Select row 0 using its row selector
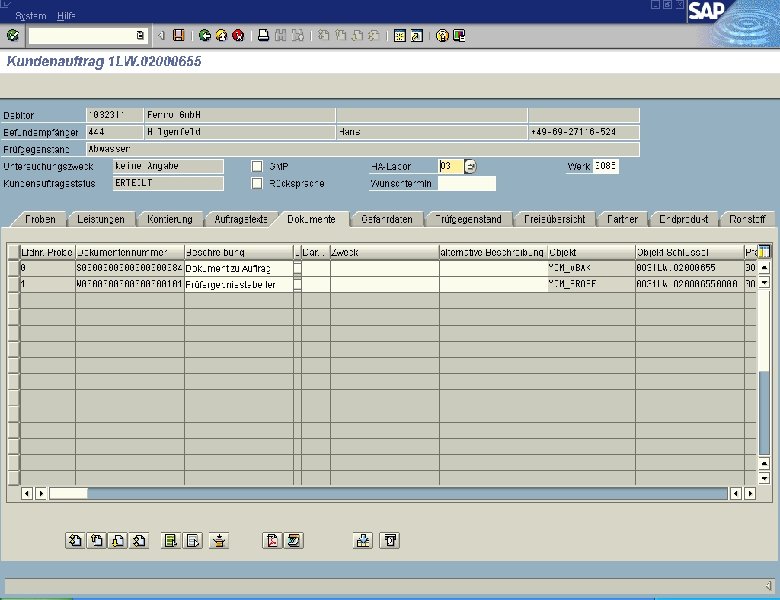The image size is (780, 600). click(13, 268)
